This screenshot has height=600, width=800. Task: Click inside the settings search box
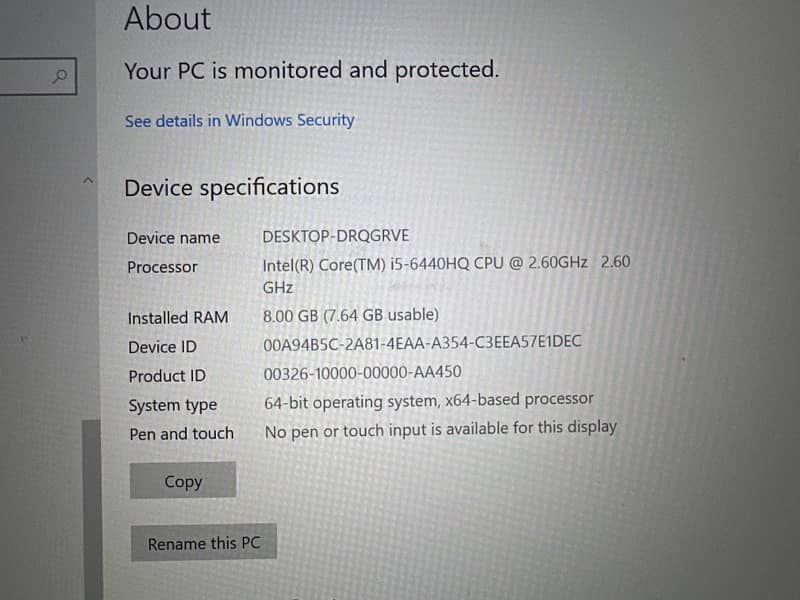(25, 76)
